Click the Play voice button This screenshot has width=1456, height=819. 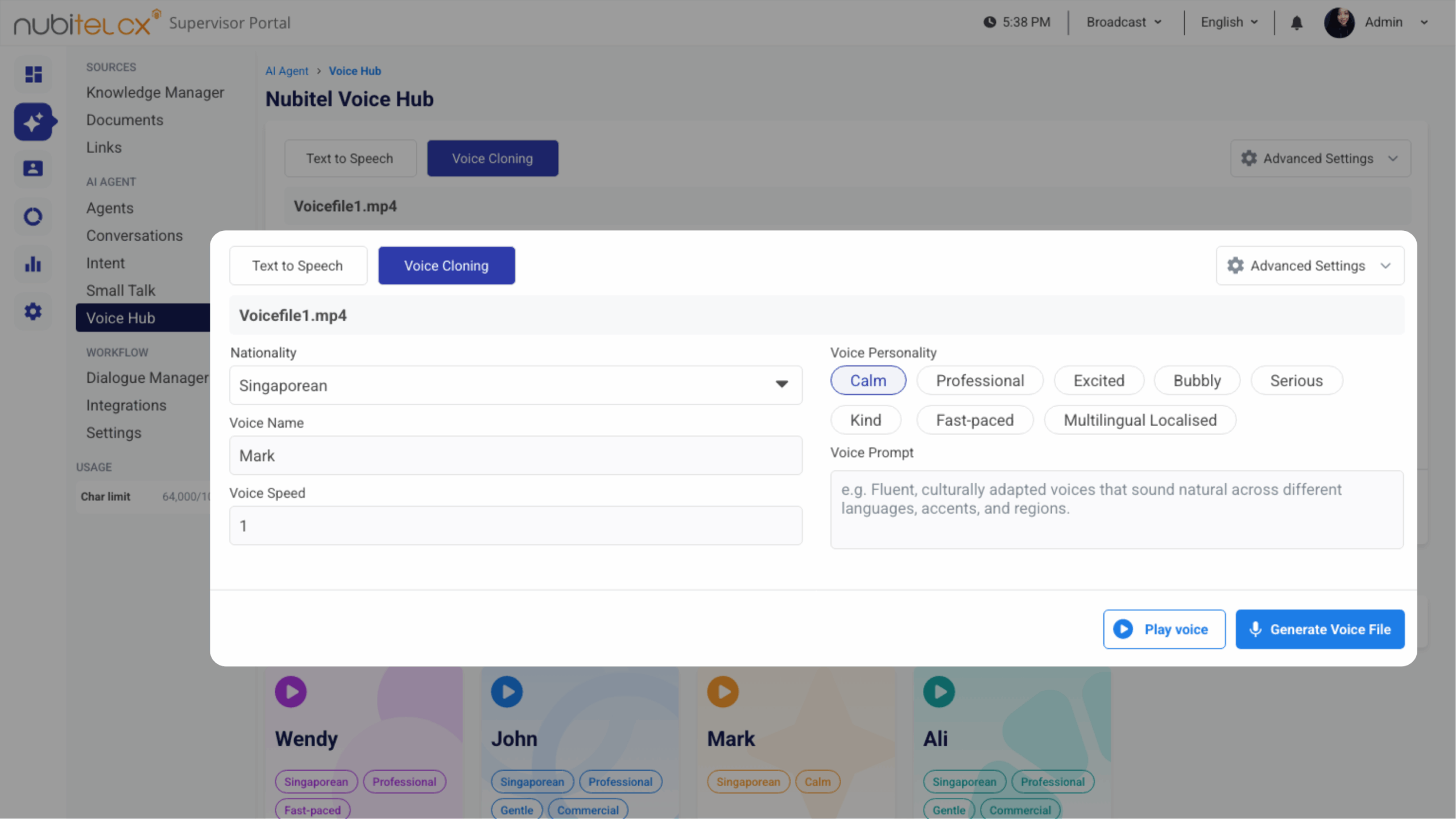point(1164,629)
